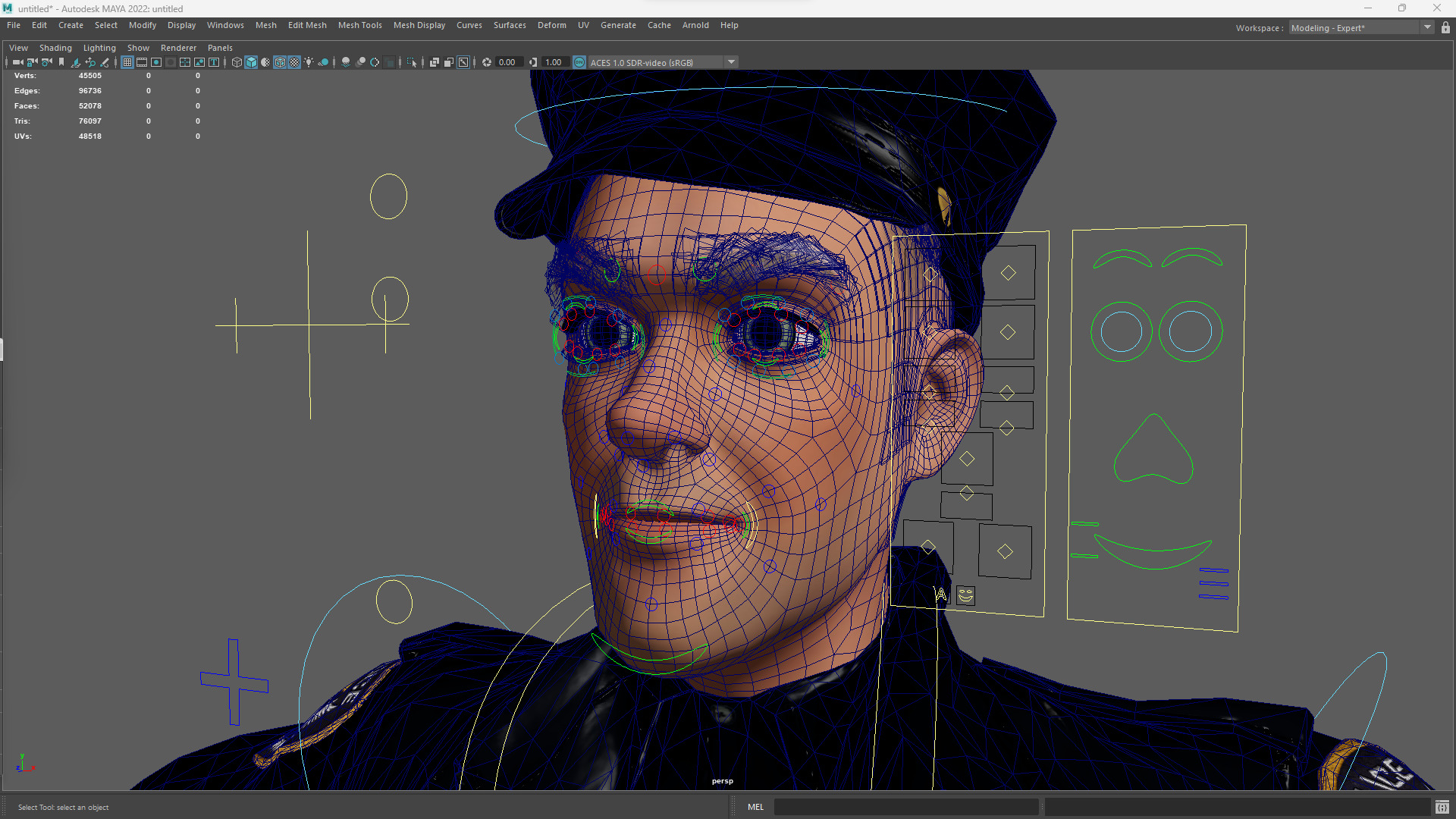Click the textured checker display icon
Viewport: 1456px width, 819px height.
click(x=294, y=62)
